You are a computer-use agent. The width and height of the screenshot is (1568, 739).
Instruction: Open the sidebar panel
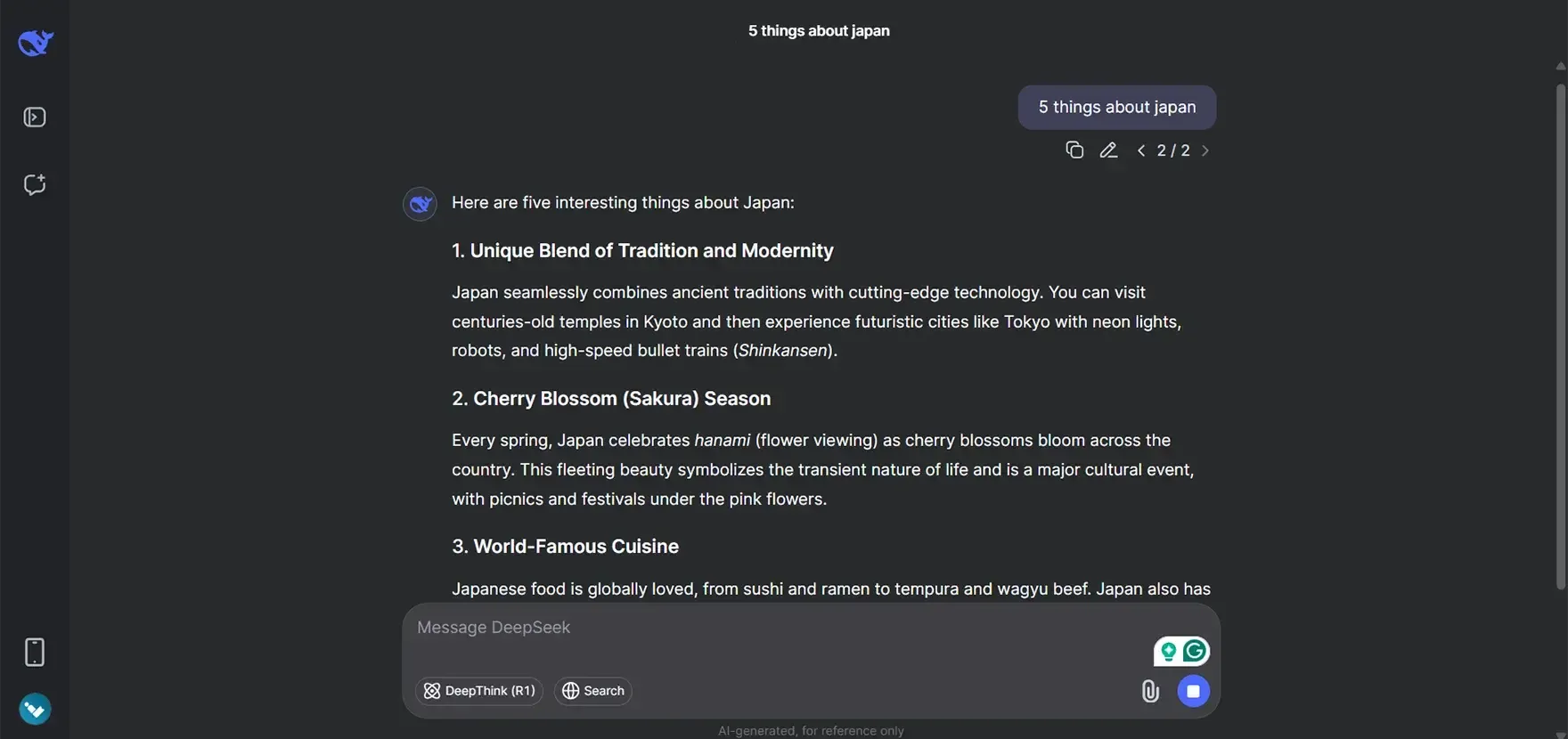pos(35,118)
